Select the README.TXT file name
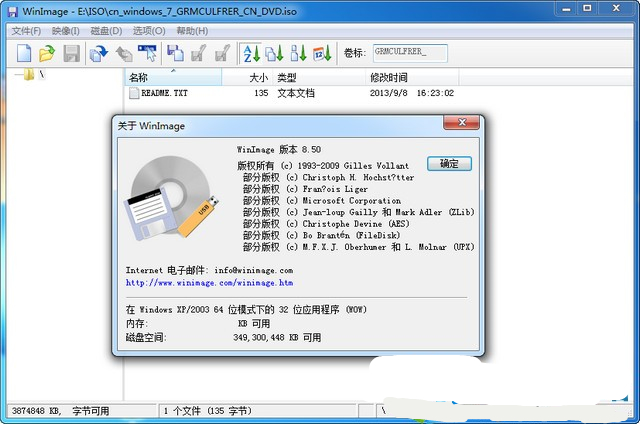640x424 pixels. point(164,93)
